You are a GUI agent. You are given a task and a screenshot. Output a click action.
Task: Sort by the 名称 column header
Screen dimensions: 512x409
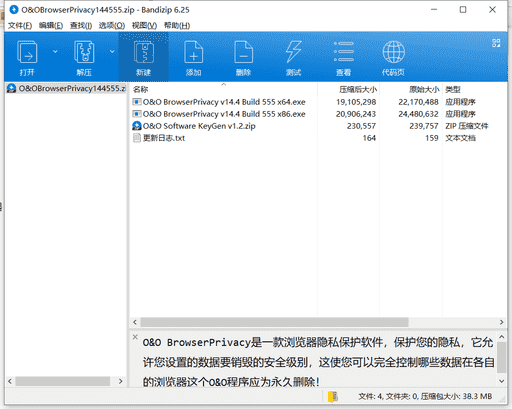pos(223,89)
